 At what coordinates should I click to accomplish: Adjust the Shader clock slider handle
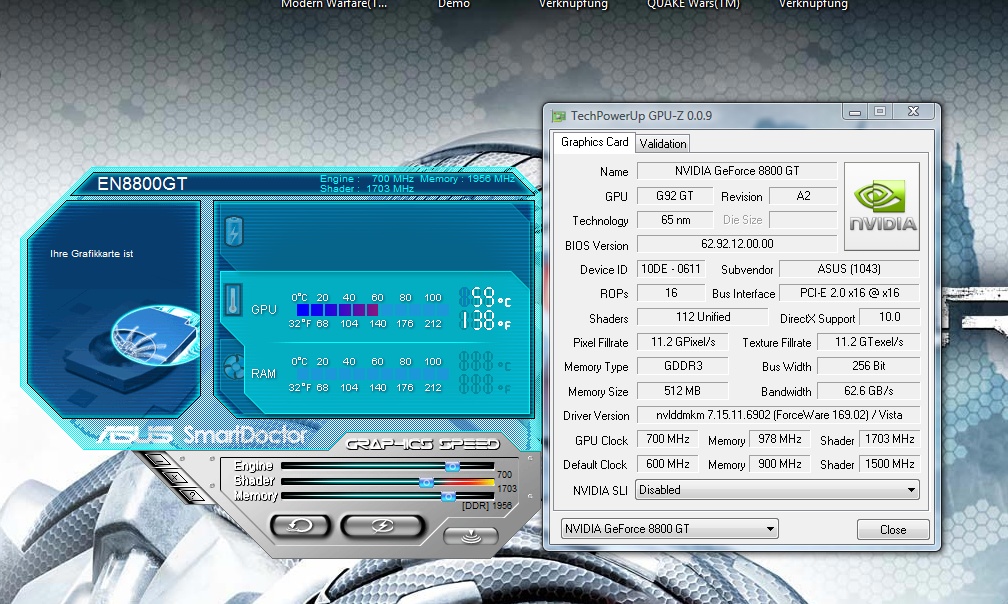point(426,482)
